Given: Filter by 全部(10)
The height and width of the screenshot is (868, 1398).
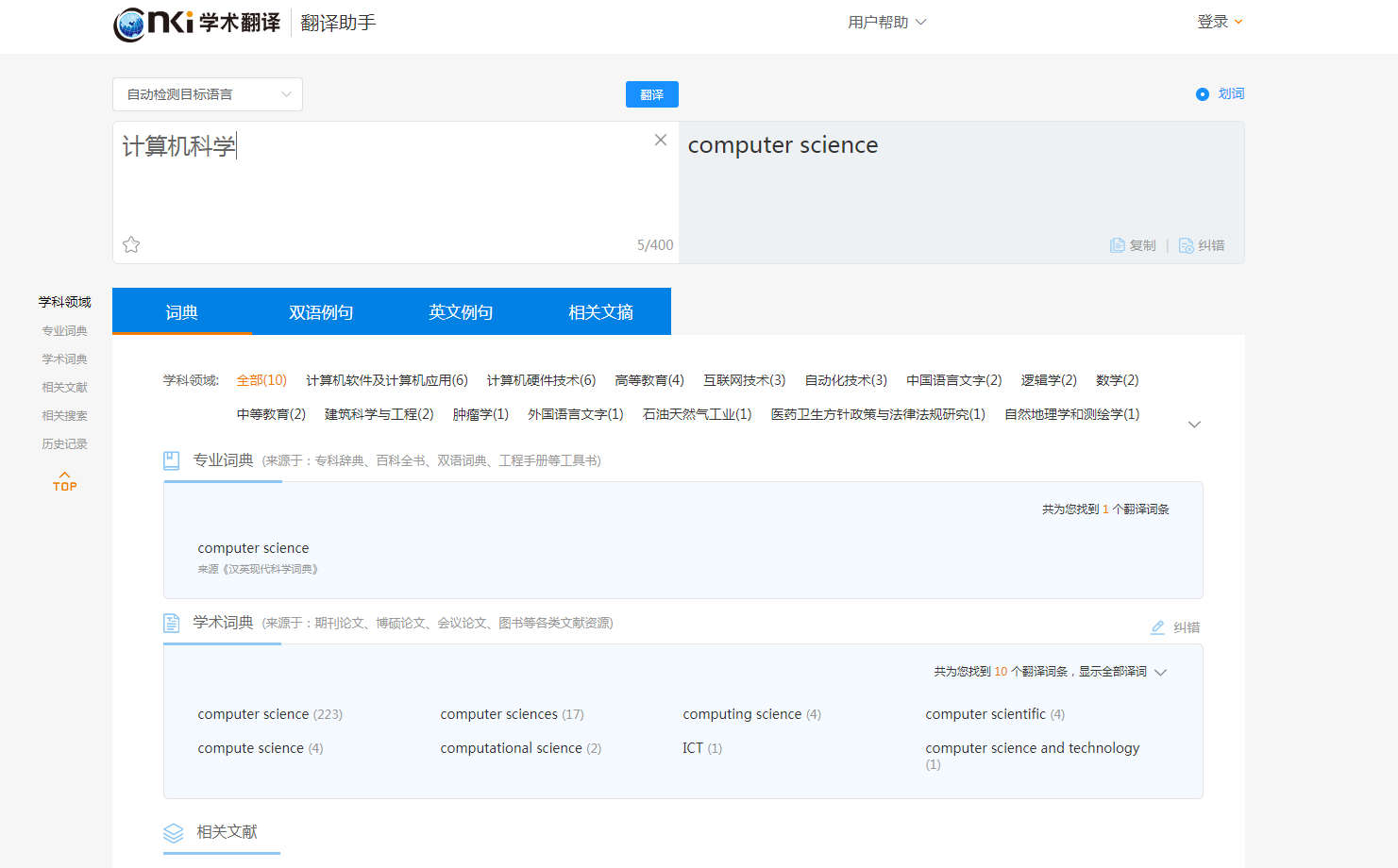Looking at the screenshot, I should [x=261, y=380].
